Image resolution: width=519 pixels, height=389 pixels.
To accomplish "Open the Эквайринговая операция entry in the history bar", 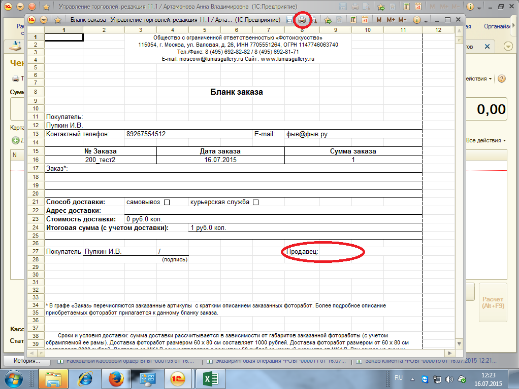I will pyautogui.click(x=278, y=361).
